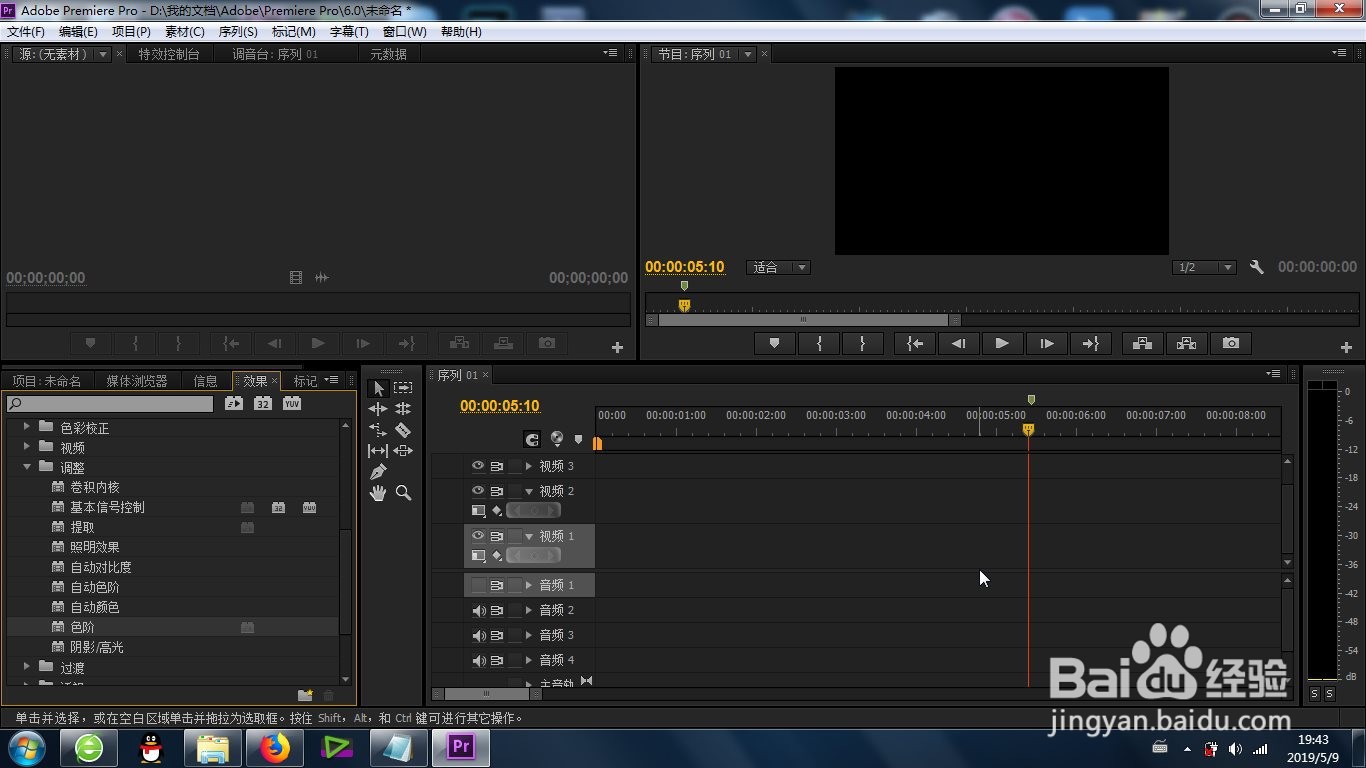Choose the Ripple Edit tool
The width and height of the screenshot is (1366, 768).
(x=378, y=409)
